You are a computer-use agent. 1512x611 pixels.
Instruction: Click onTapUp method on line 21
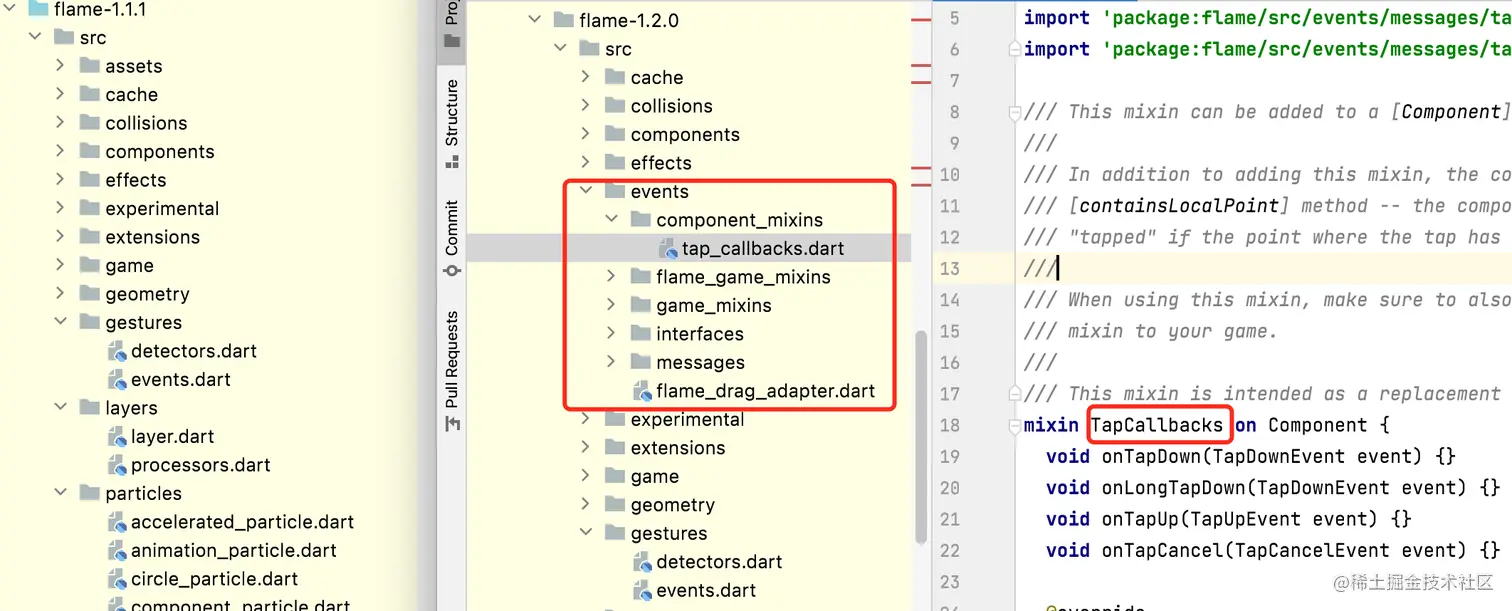pos(1141,520)
